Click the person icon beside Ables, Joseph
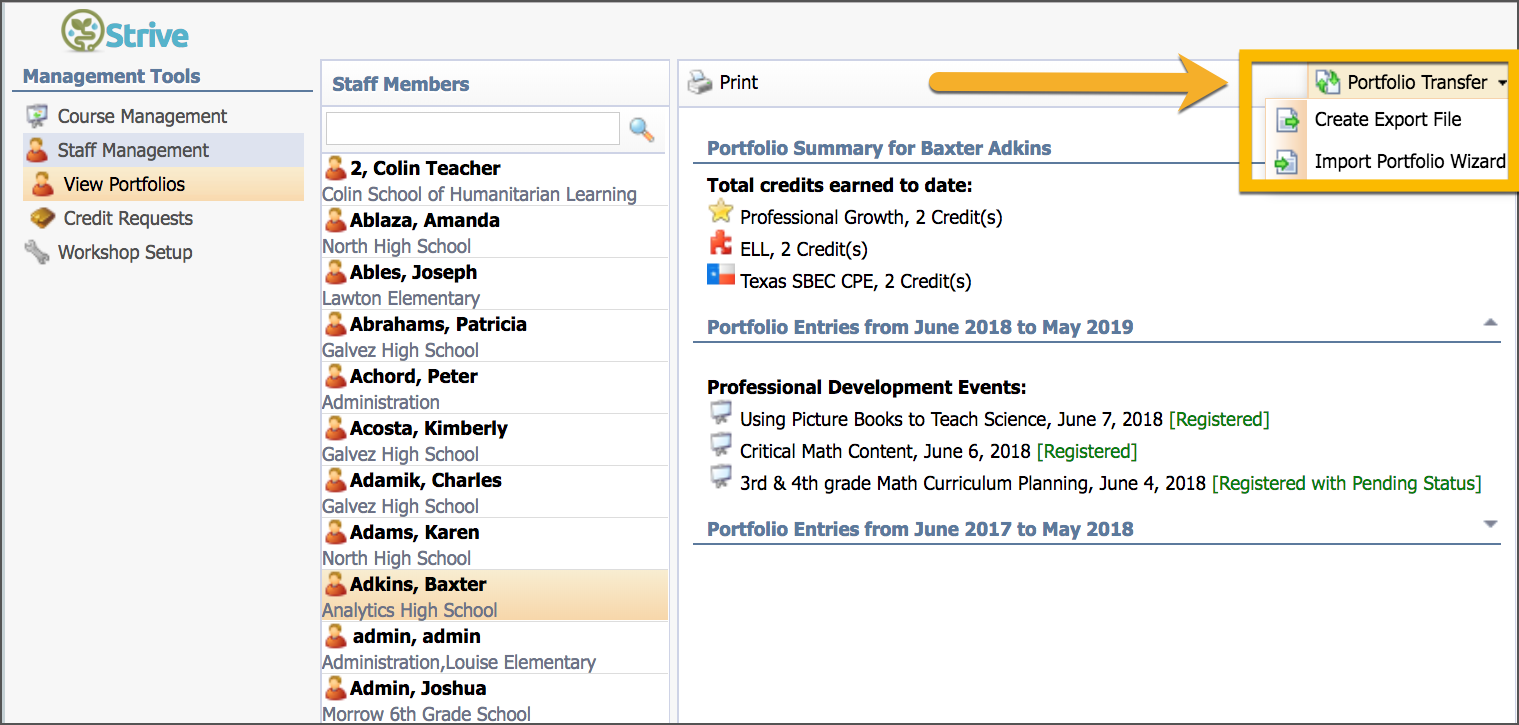The height and width of the screenshot is (725, 1519). click(336, 272)
